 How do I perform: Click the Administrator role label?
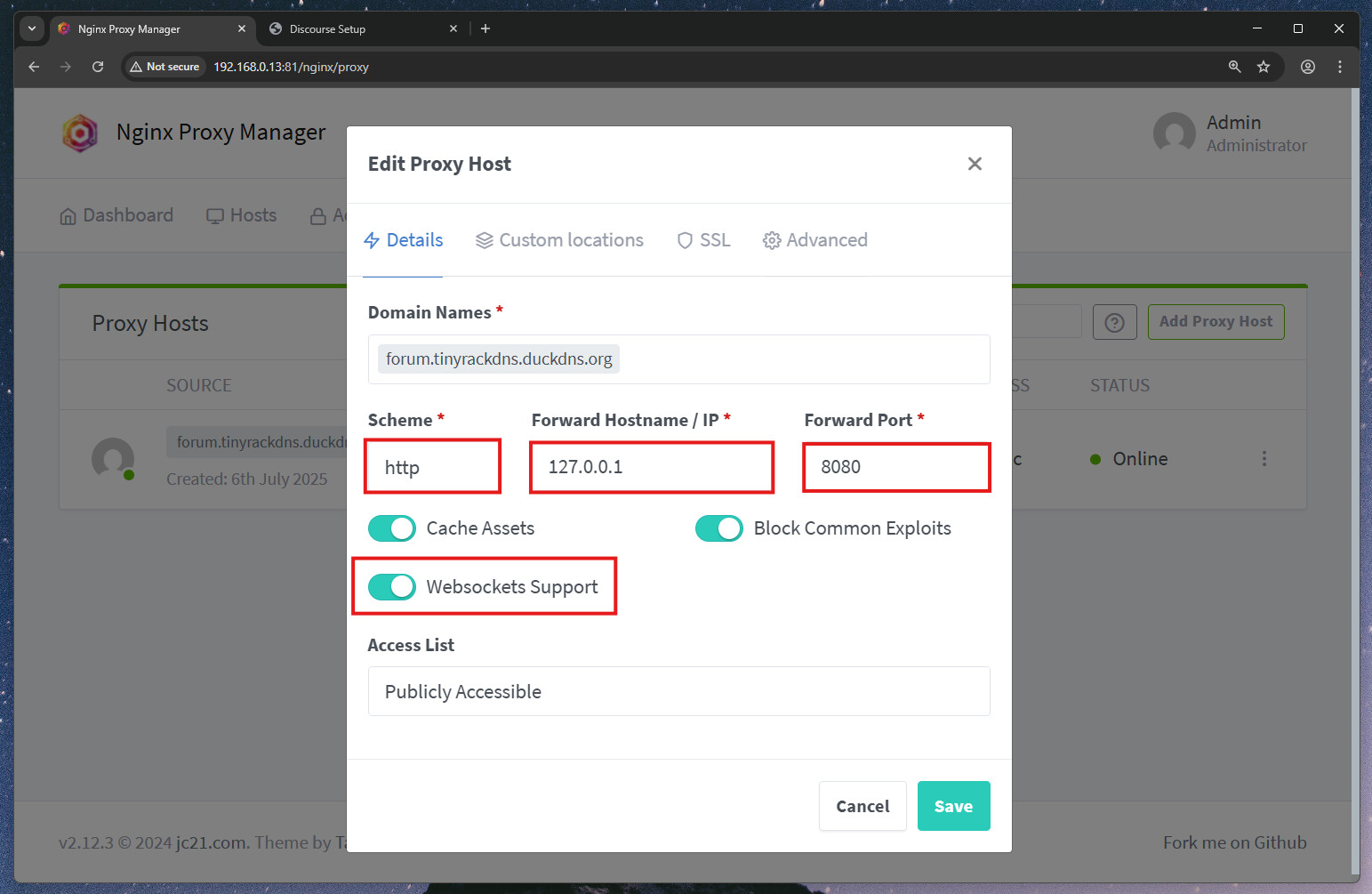click(x=1256, y=145)
